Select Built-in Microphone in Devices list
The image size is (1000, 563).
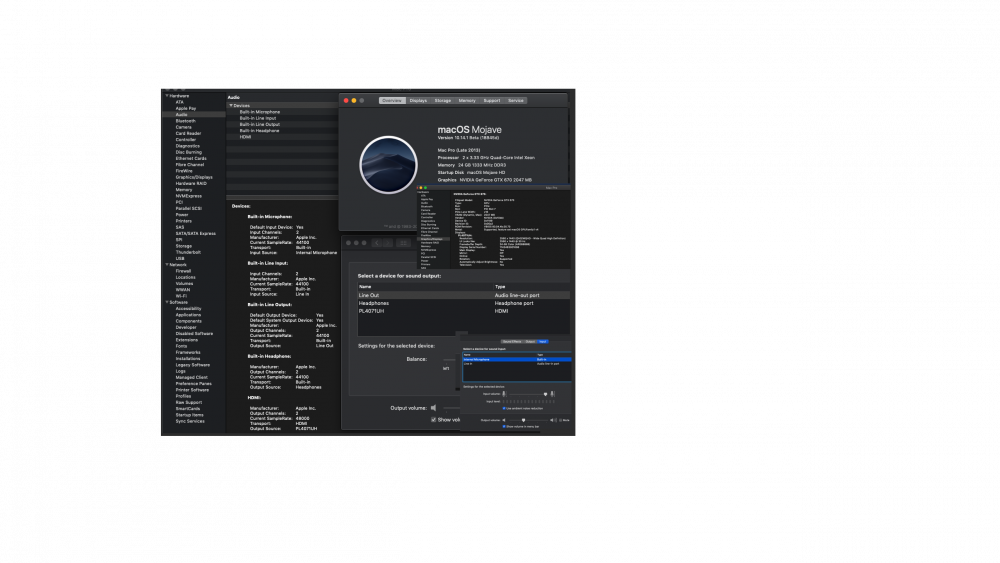pyautogui.click(x=260, y=112)
